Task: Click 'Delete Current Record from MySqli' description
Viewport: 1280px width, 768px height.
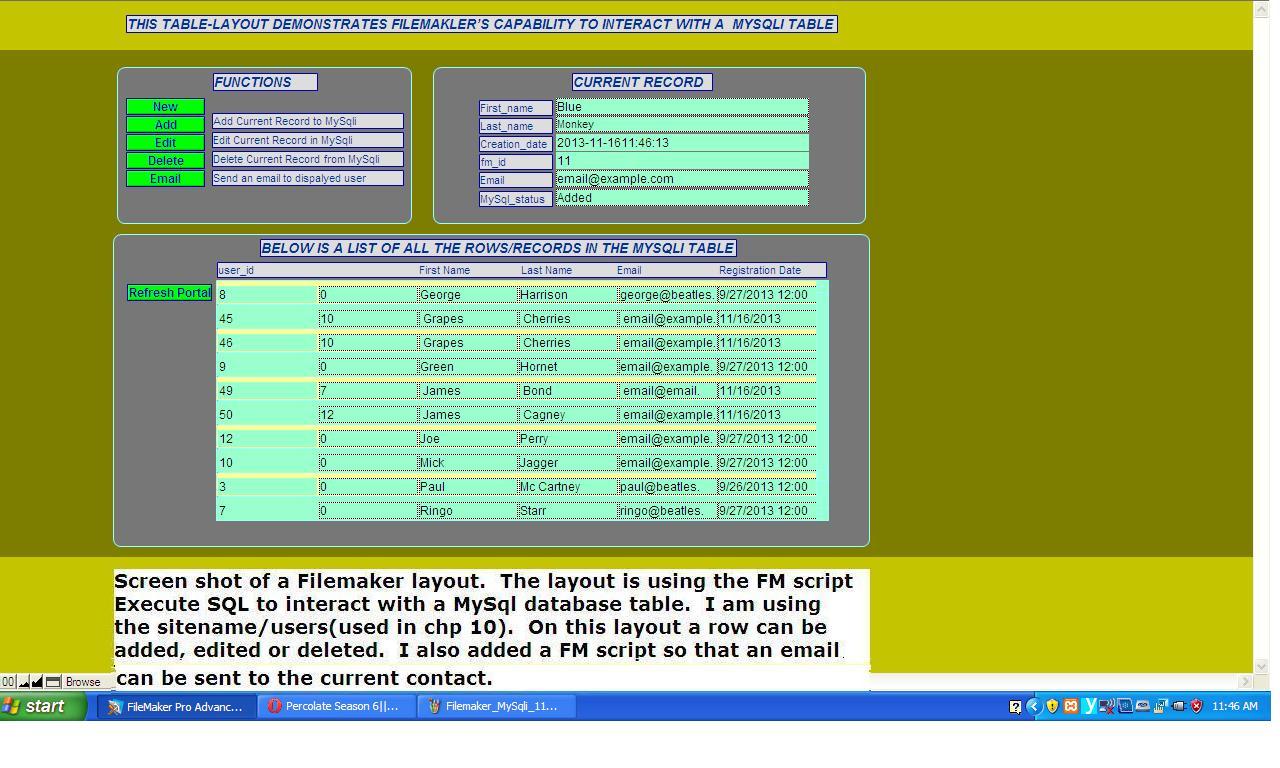Action: [308, 159]
